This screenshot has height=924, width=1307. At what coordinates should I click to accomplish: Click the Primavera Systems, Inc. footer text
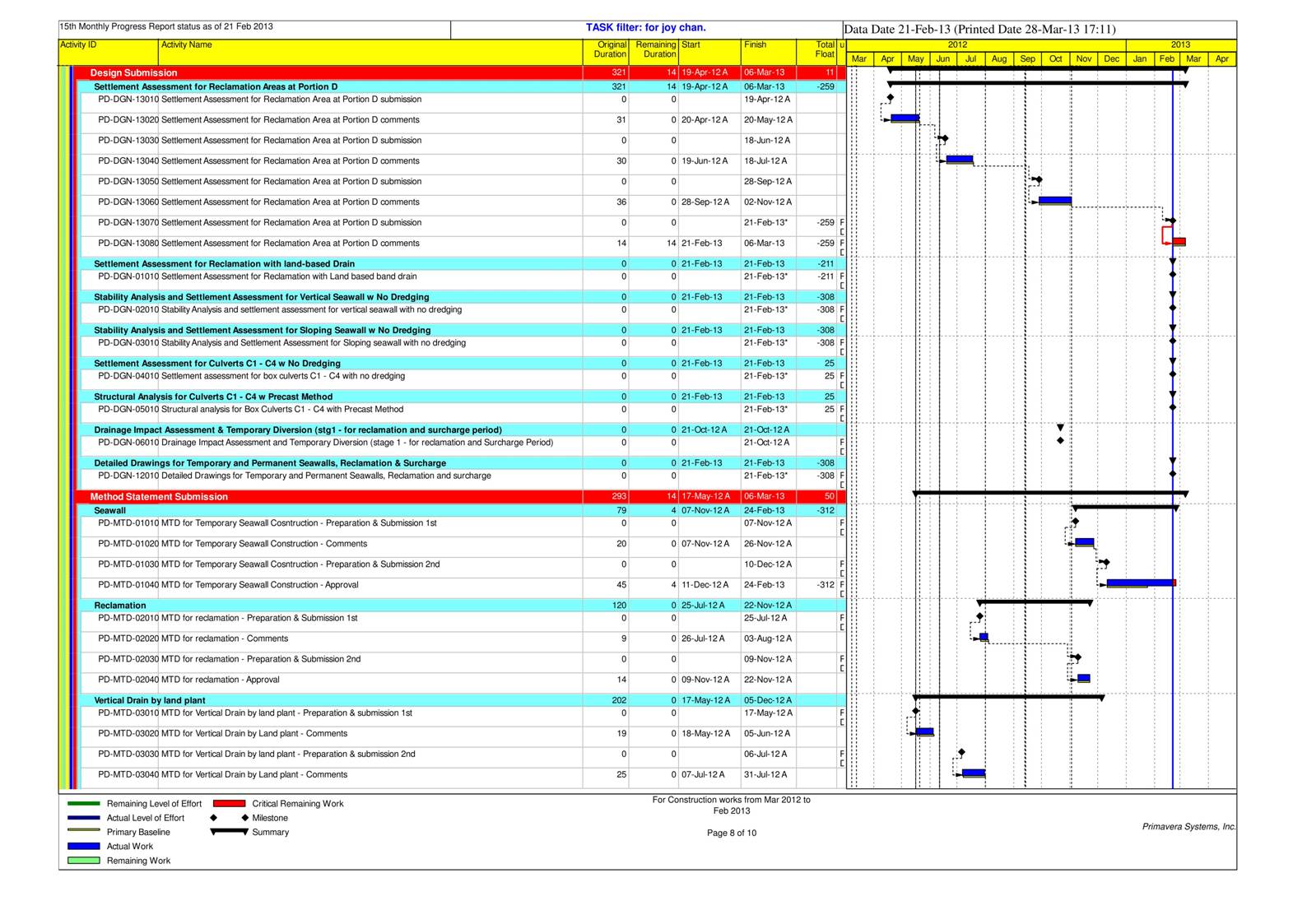(1189, 827)
